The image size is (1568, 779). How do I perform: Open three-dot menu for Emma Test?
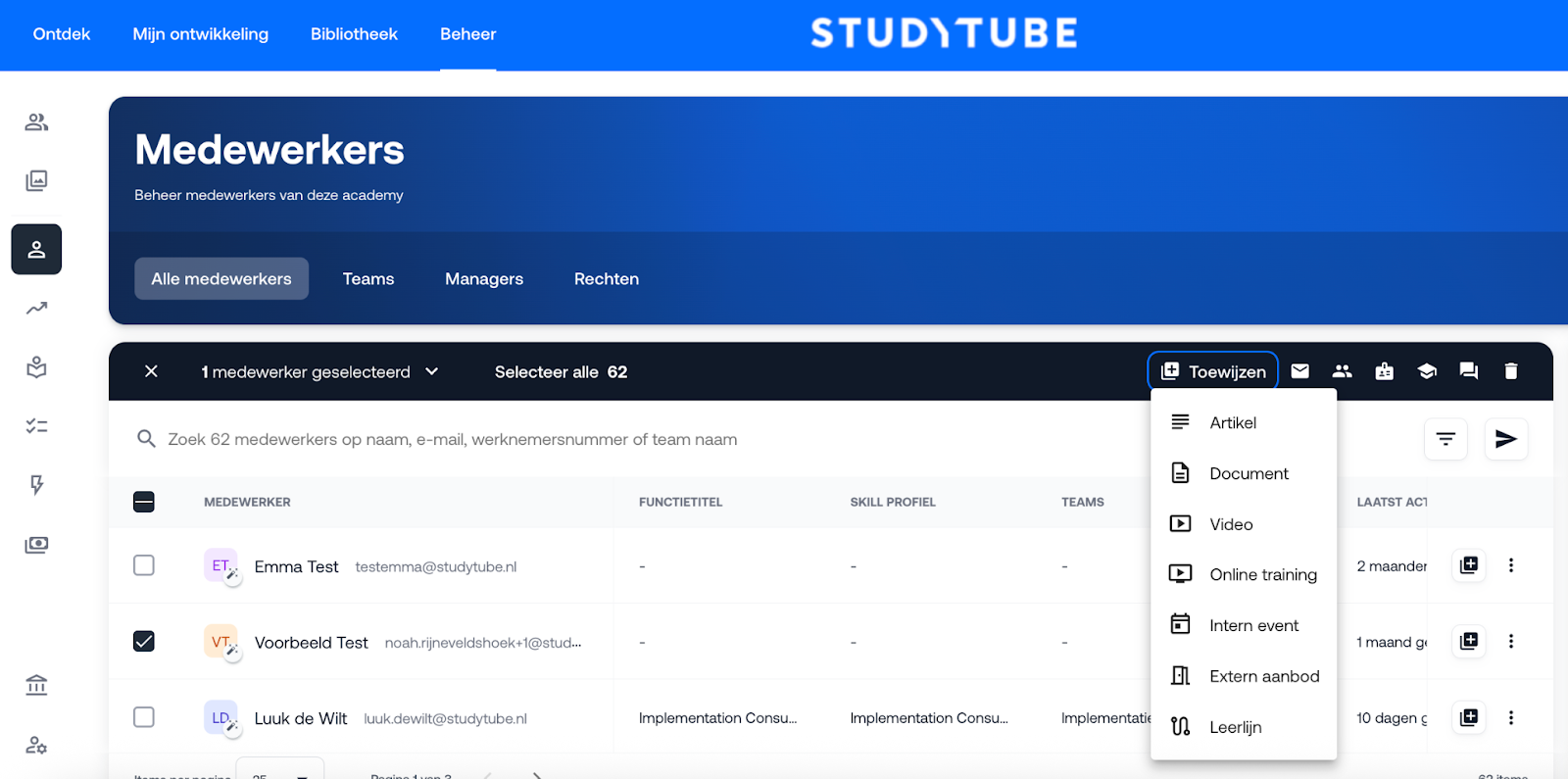pos(1511,565)
